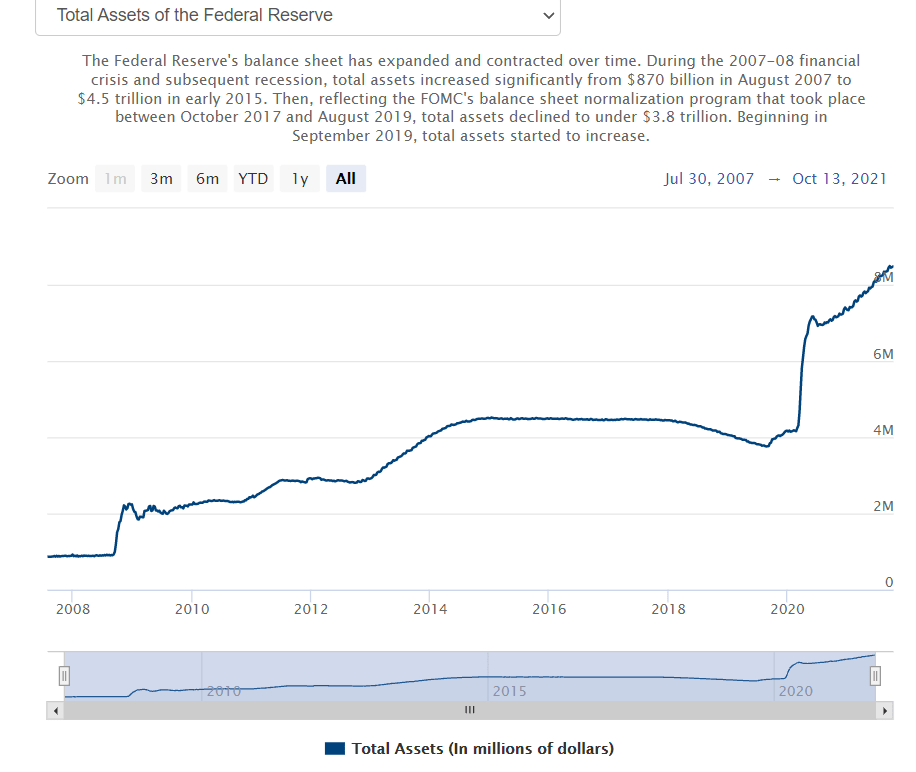This screenshot has width=916, height=772.
Task: Click the 2016 x-axis label
Action: (x=549, y=609)
